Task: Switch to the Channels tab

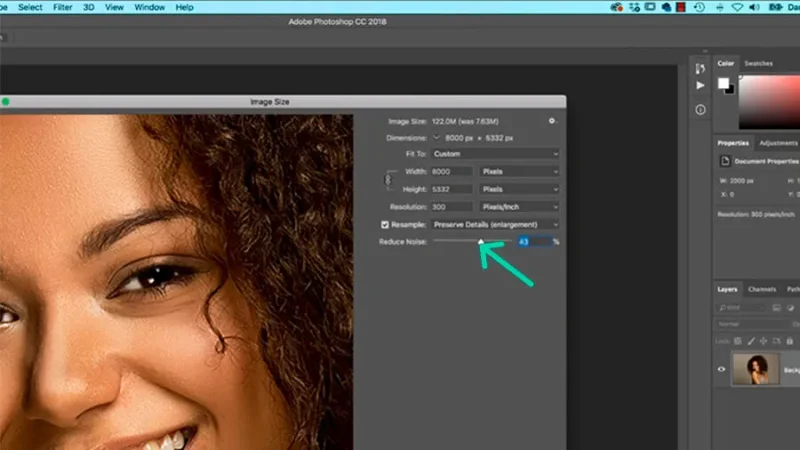Action: coord(762,289)
